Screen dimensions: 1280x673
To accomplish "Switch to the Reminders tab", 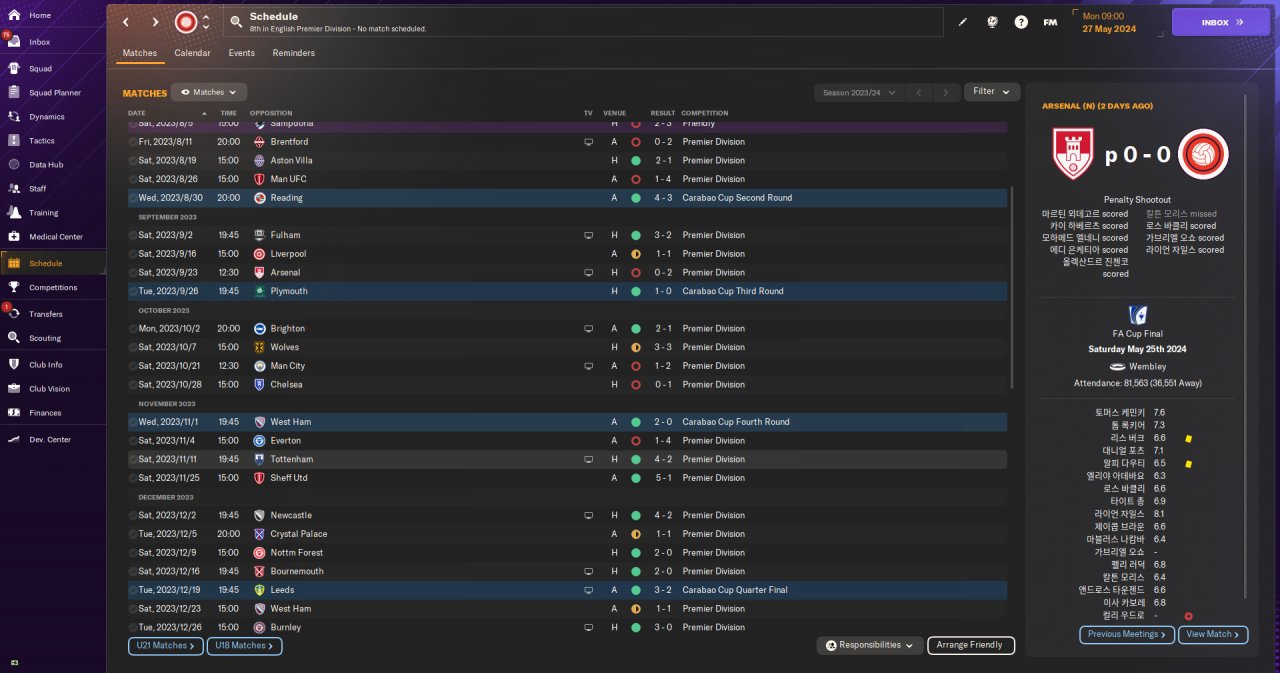I will click(x=294, y=53).
